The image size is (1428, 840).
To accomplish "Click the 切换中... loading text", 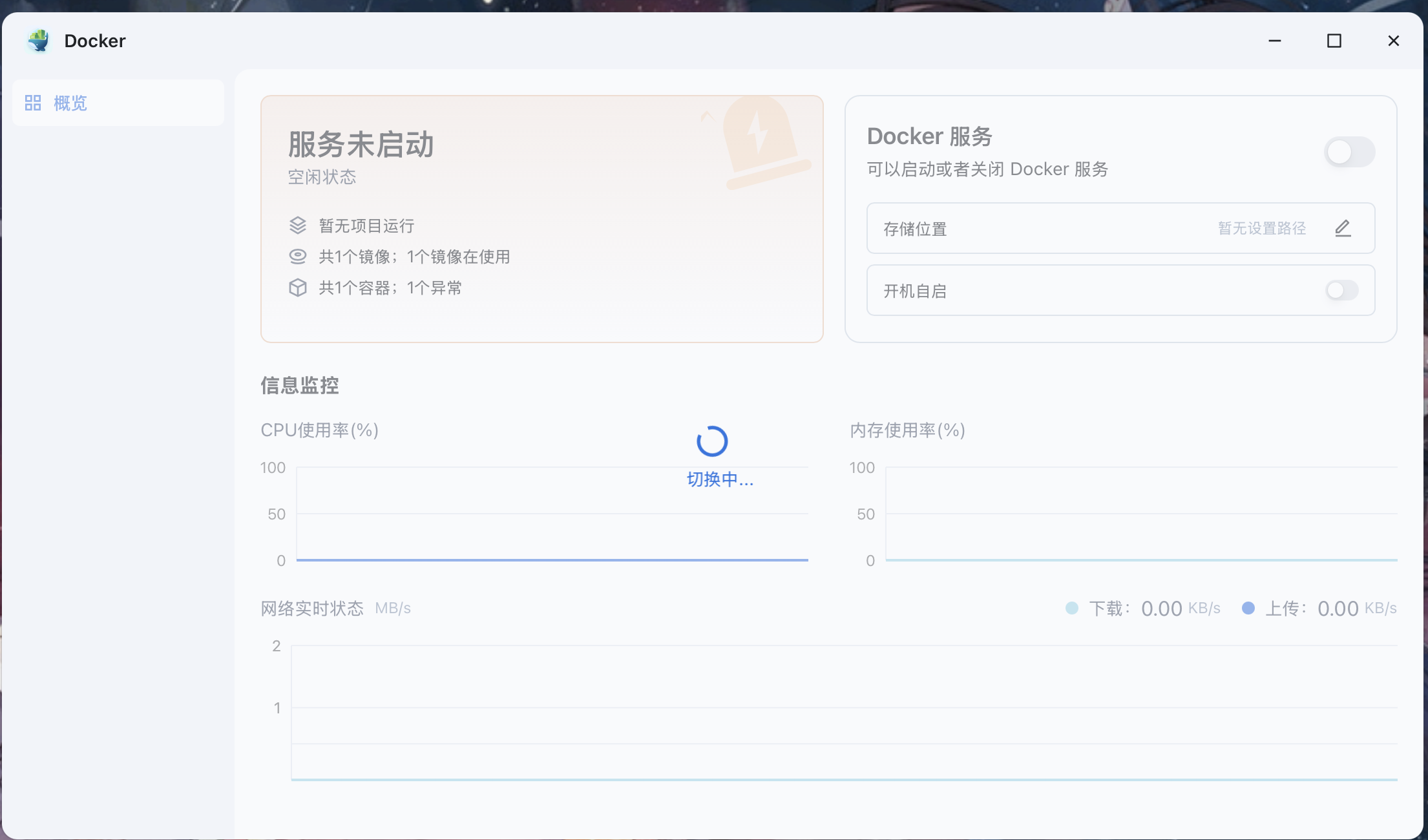I will click(720, 479).
